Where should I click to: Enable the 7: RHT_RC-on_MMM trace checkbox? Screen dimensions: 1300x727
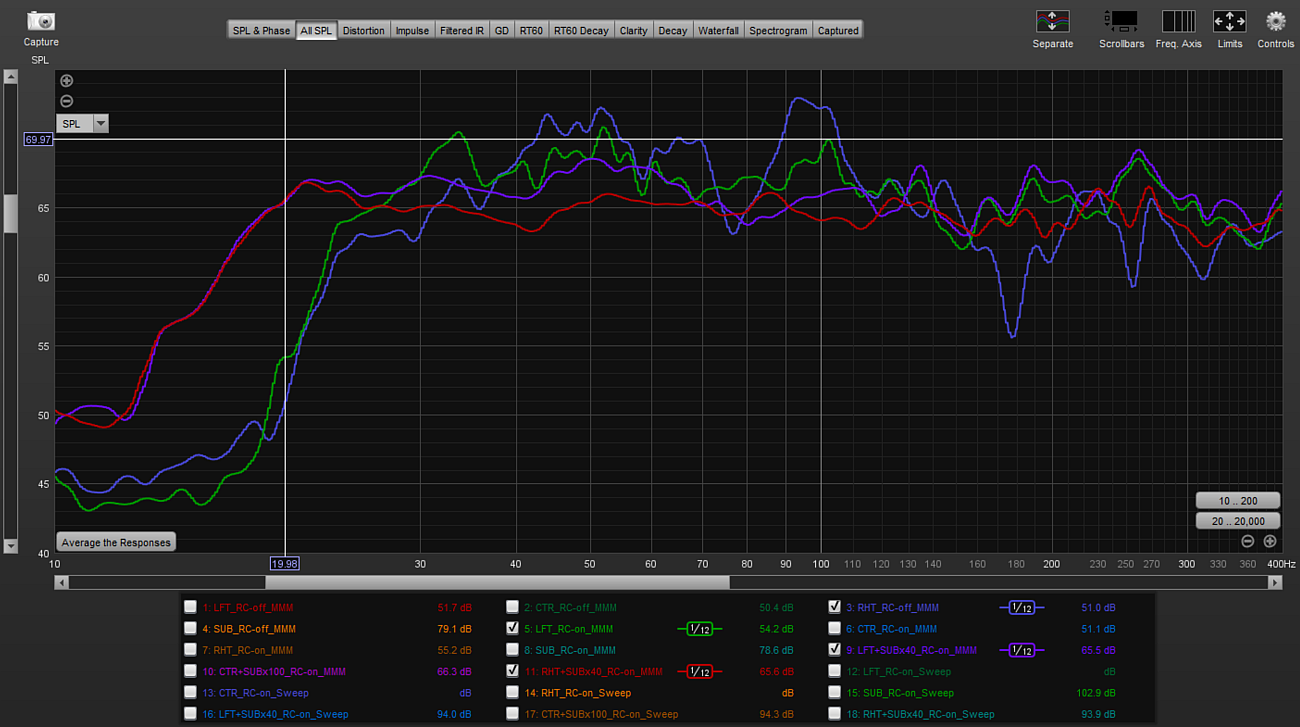(190, 650)
